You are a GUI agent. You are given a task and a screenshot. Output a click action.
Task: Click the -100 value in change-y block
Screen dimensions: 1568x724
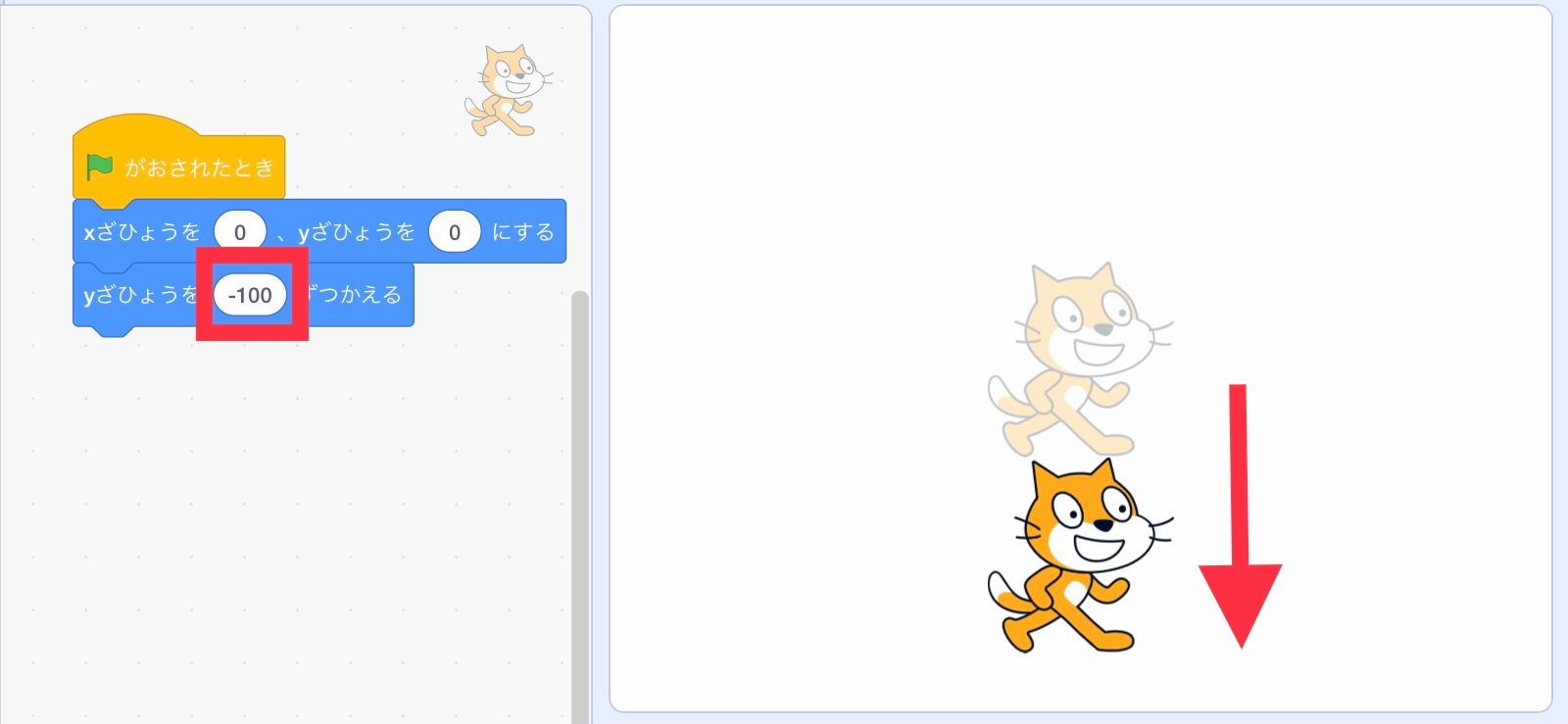250,295
